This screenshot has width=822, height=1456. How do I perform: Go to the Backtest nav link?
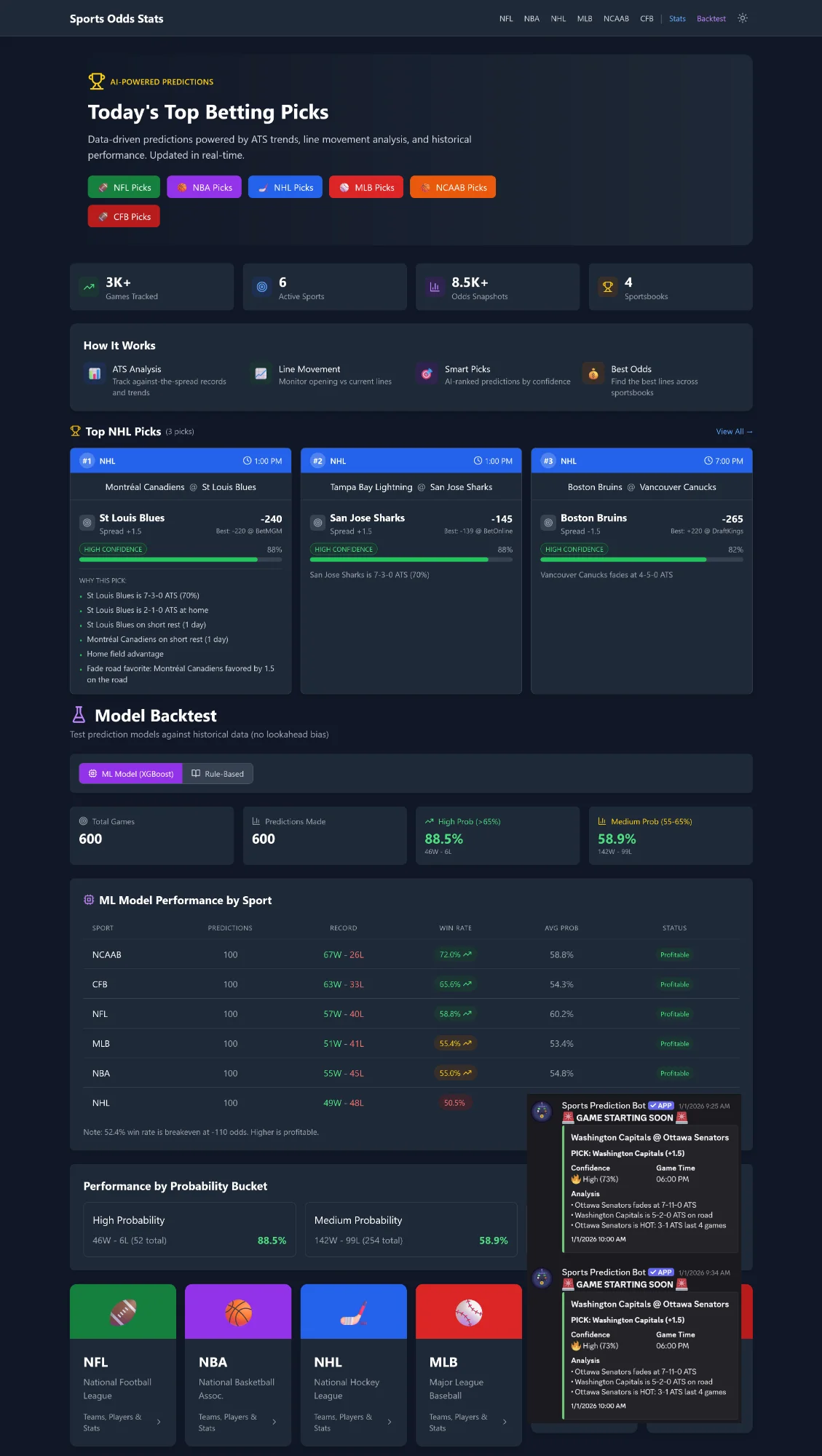point(711,19)
